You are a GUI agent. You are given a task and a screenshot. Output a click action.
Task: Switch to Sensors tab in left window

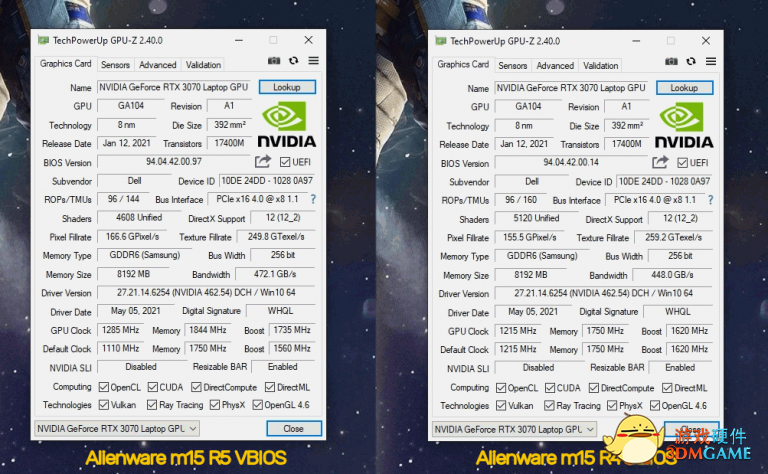click(x=115, y=65)
